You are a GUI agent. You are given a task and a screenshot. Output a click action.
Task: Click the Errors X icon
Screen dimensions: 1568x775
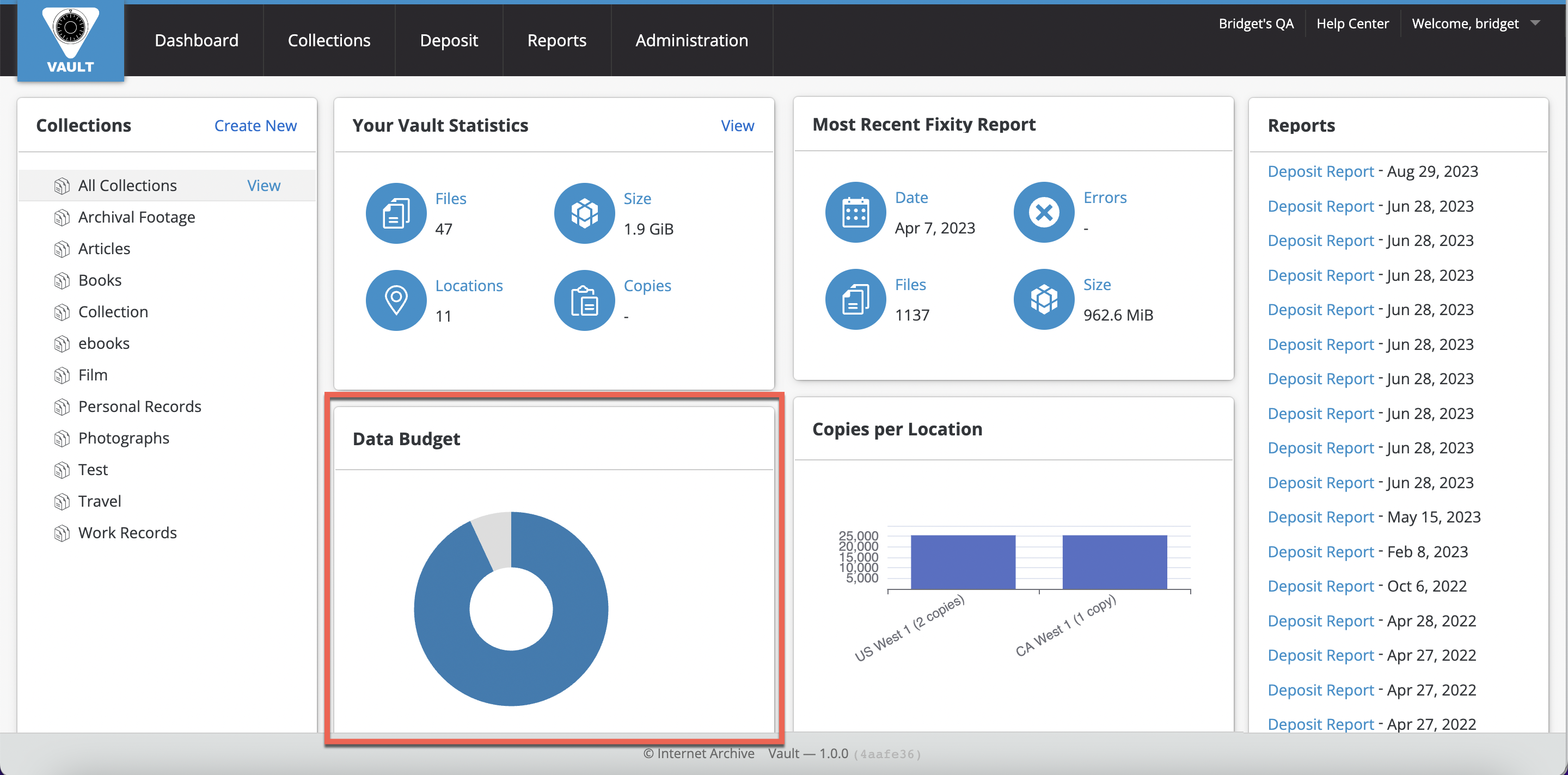point(1043,212)
